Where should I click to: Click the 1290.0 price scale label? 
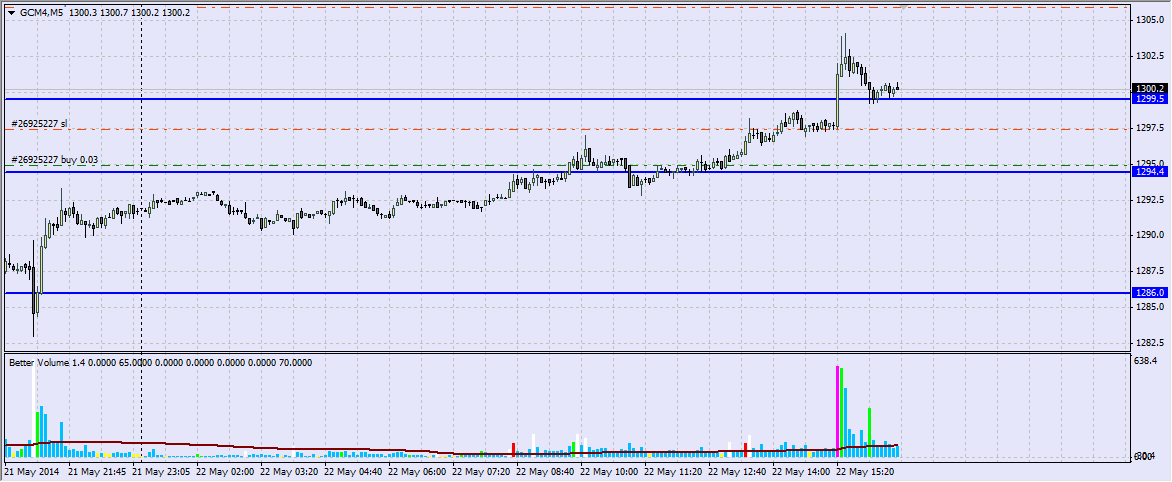1150,235
